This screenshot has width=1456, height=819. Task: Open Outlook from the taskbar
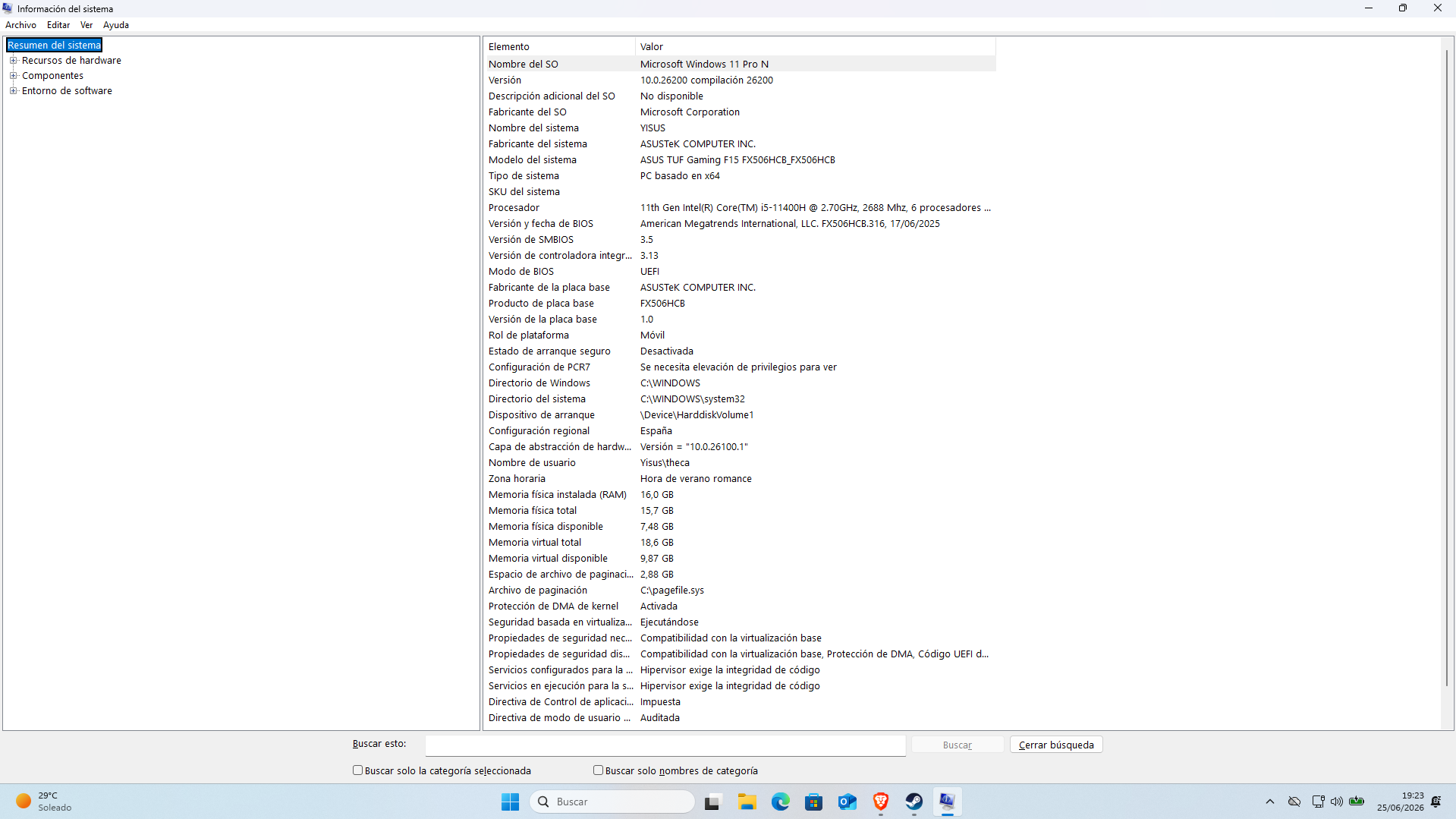[847, 802]
